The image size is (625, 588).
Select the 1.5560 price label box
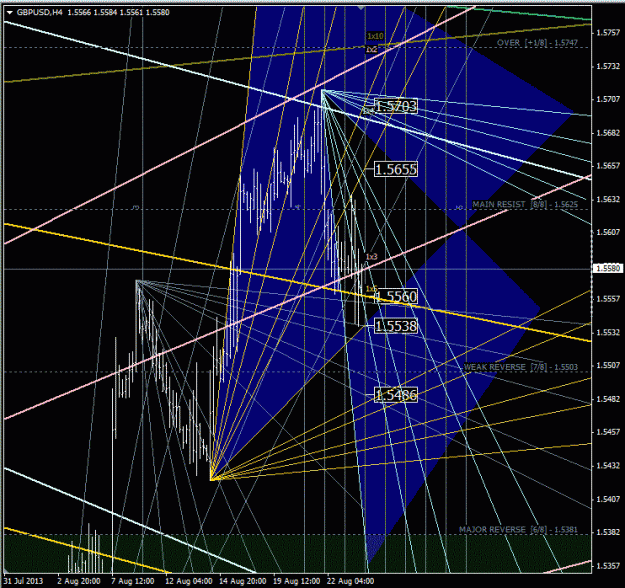(x=396, y=297)
